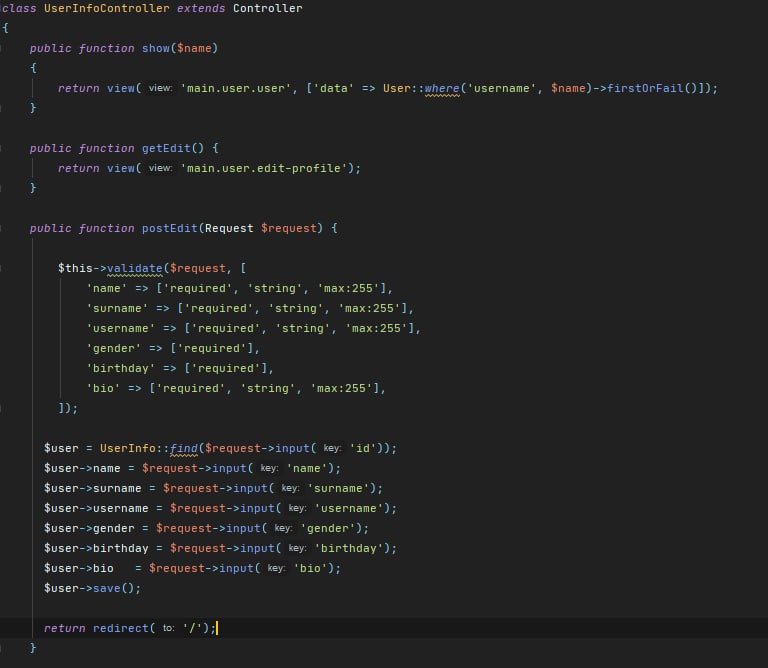This screenshot has height=668, width=768.
Task: Click 'required' in the gender rule
Action: (x=212, y=349)
